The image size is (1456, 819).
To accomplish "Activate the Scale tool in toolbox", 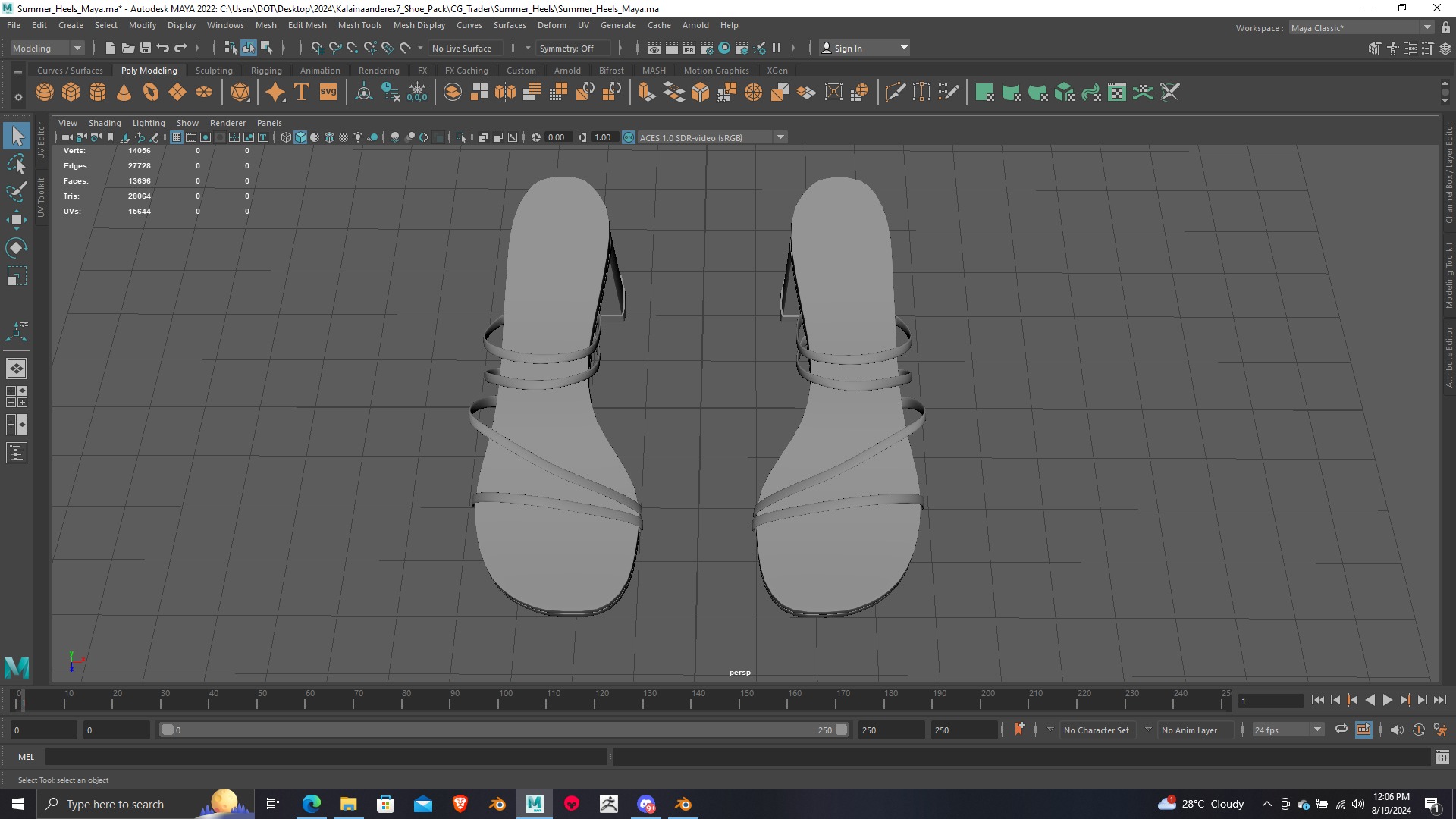I will click(17, 276).
